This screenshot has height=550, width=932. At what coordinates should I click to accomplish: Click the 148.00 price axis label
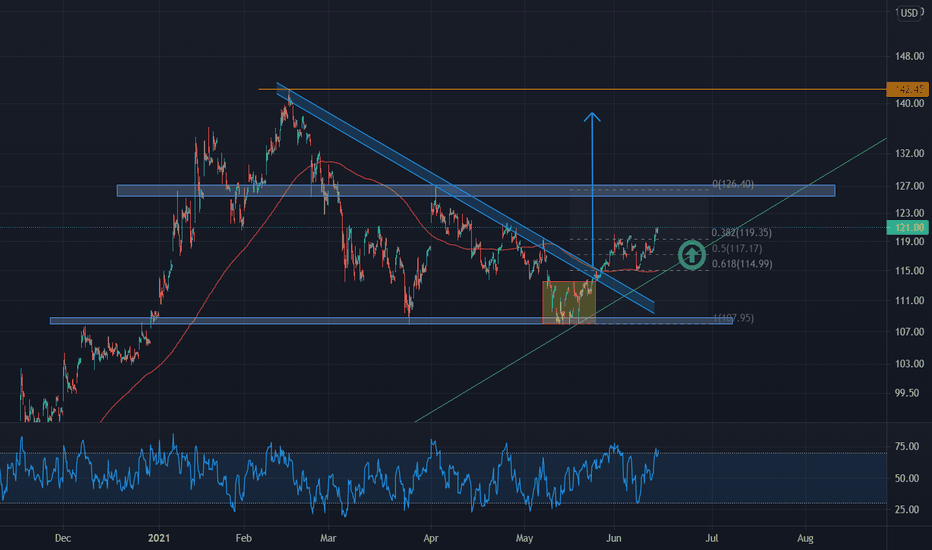pyautogui.click(x=909, y=56)
